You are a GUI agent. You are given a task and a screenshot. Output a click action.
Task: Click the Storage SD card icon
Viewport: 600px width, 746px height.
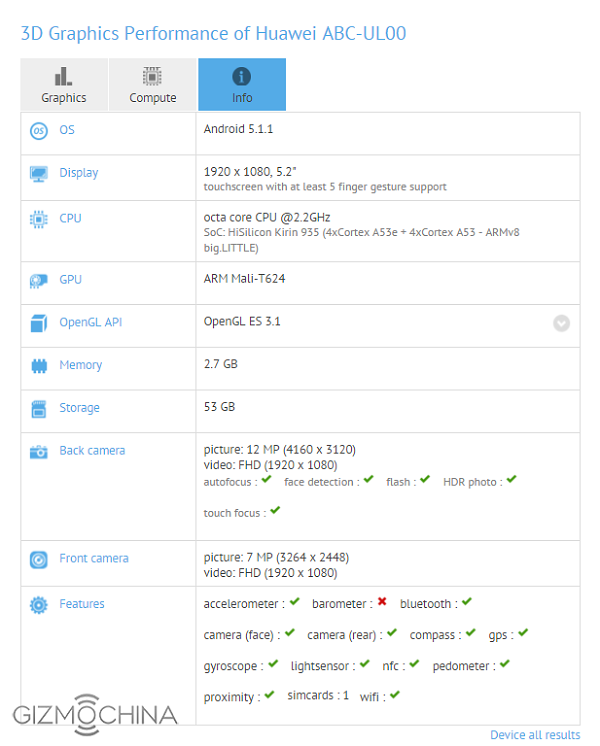pos(39,409)
